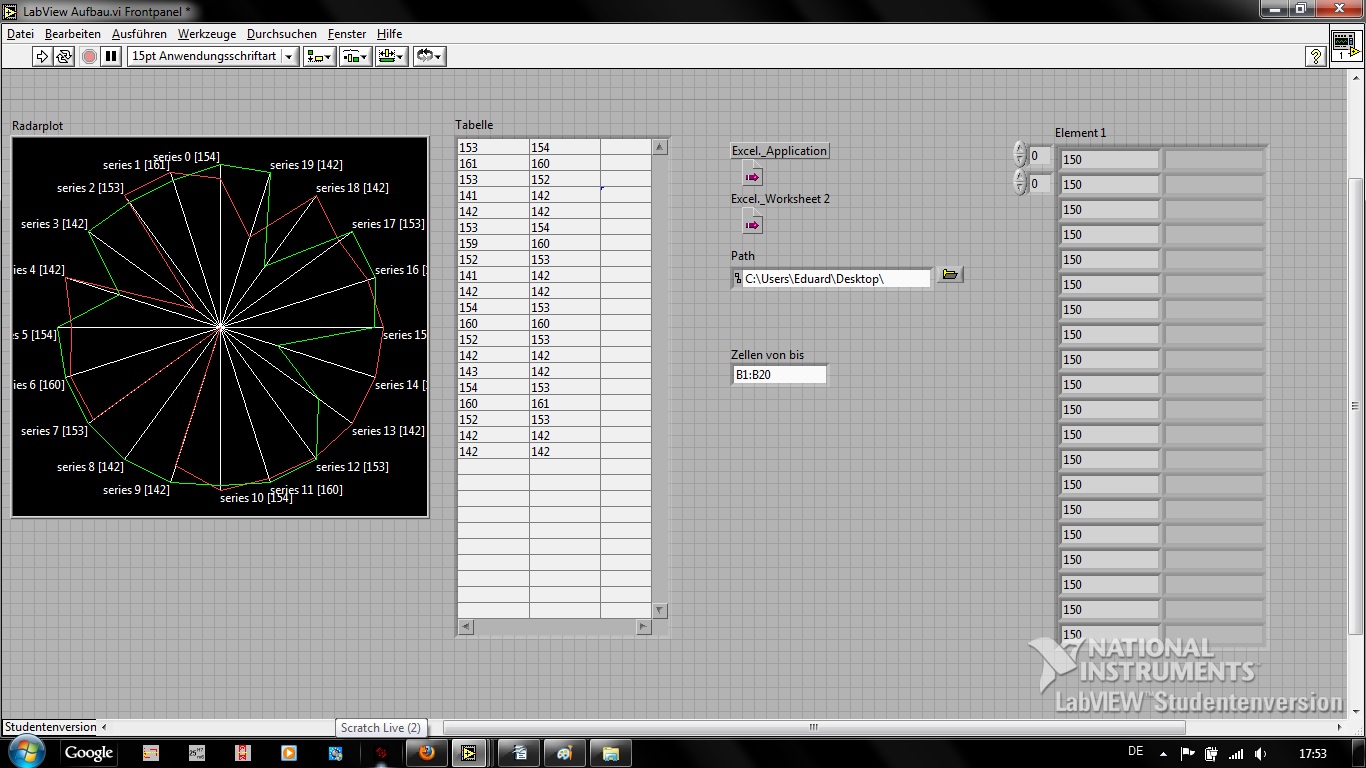The image size is (1366, 768).
Task: Click the Zellen von bis input field
Action: click(x=780, y=375)
